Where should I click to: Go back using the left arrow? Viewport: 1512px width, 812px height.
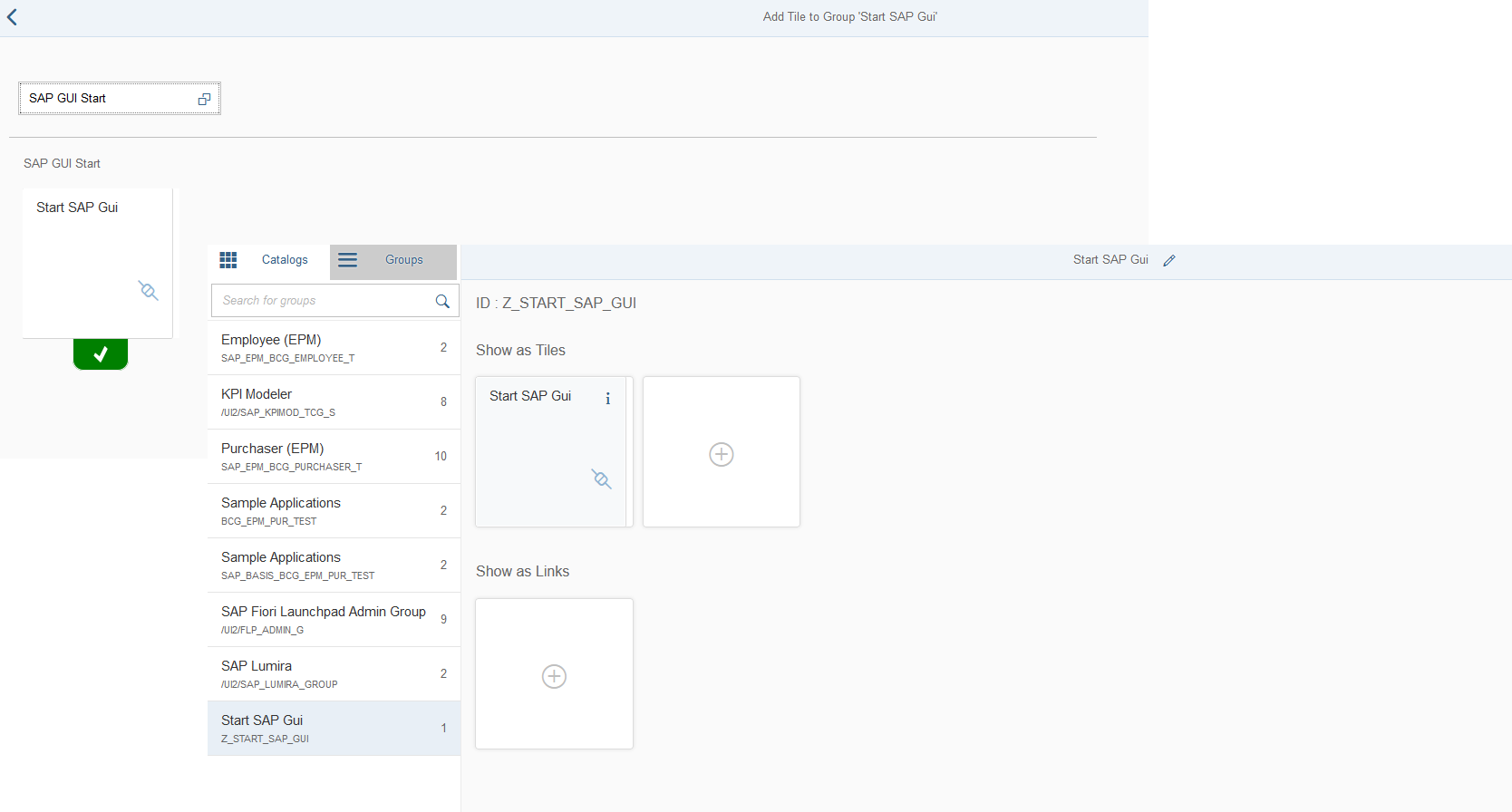(x=12, y=17)
